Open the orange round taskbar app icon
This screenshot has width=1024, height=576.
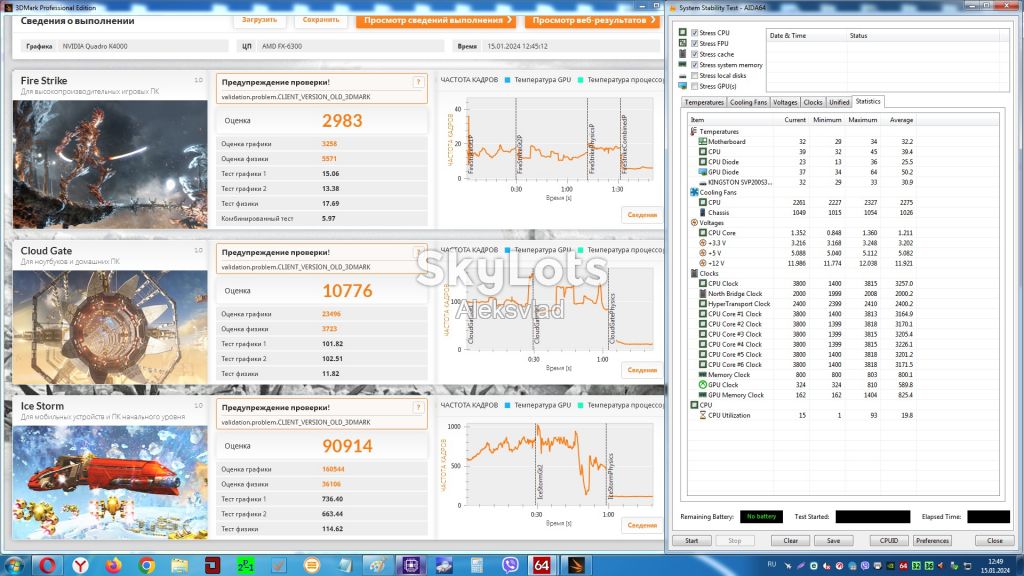click(x=312, y=565)
